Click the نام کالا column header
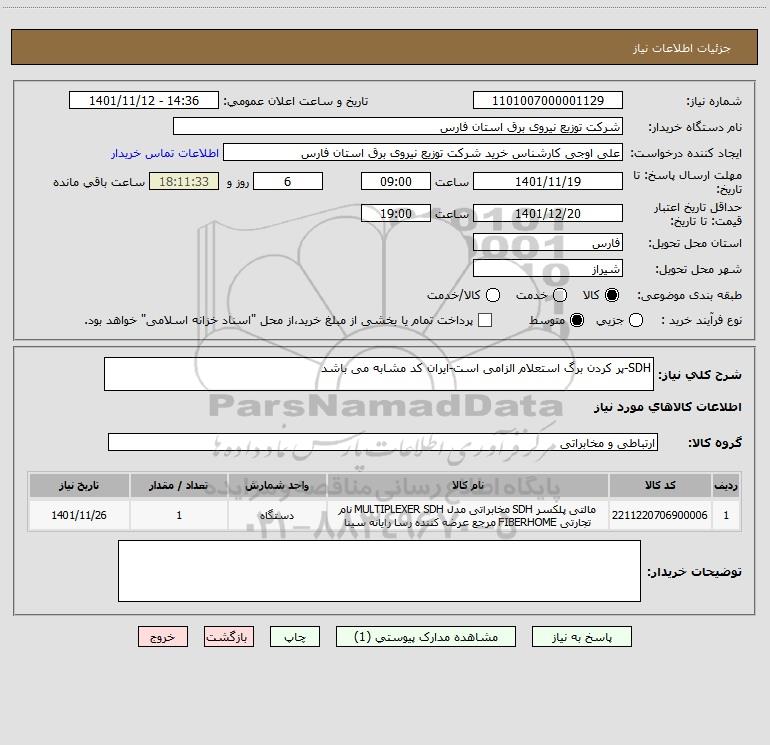This screenshot has width=770, height=745. (x=468, y=485)
